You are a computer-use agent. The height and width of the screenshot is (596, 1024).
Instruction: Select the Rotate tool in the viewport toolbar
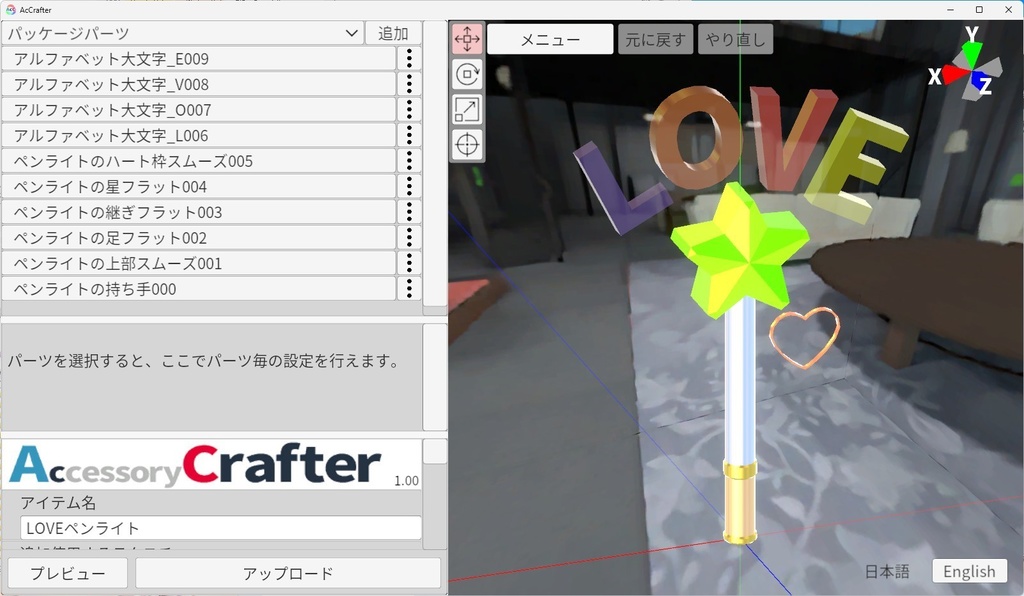467,74
